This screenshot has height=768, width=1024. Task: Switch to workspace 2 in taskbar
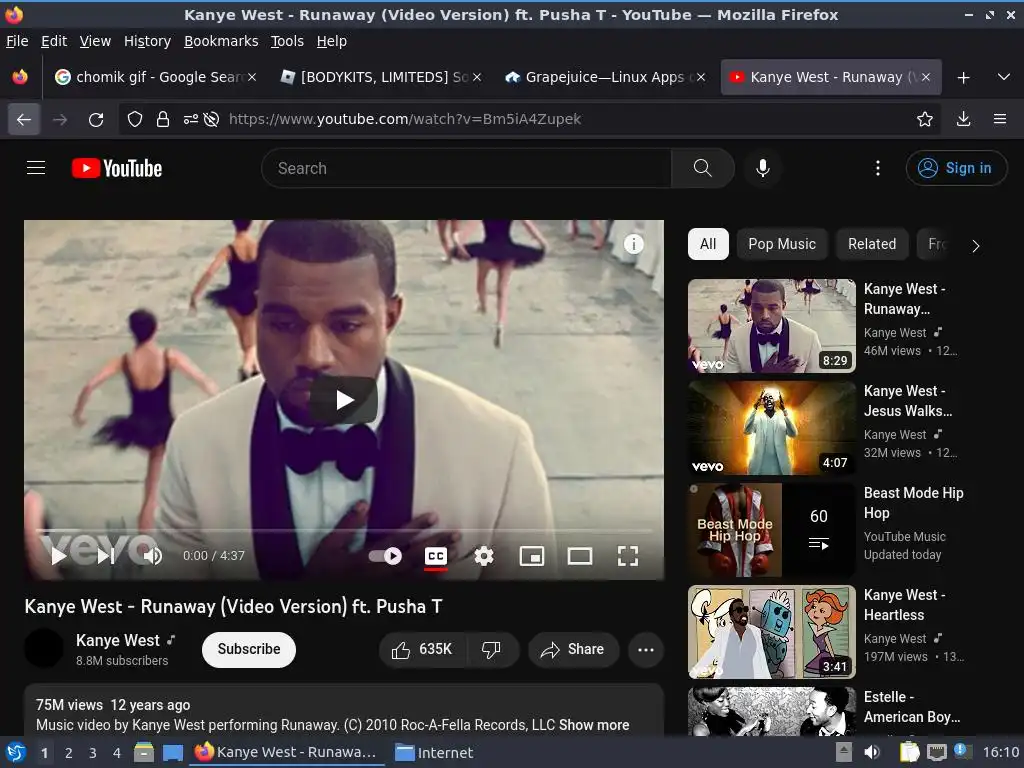[69, 753]
